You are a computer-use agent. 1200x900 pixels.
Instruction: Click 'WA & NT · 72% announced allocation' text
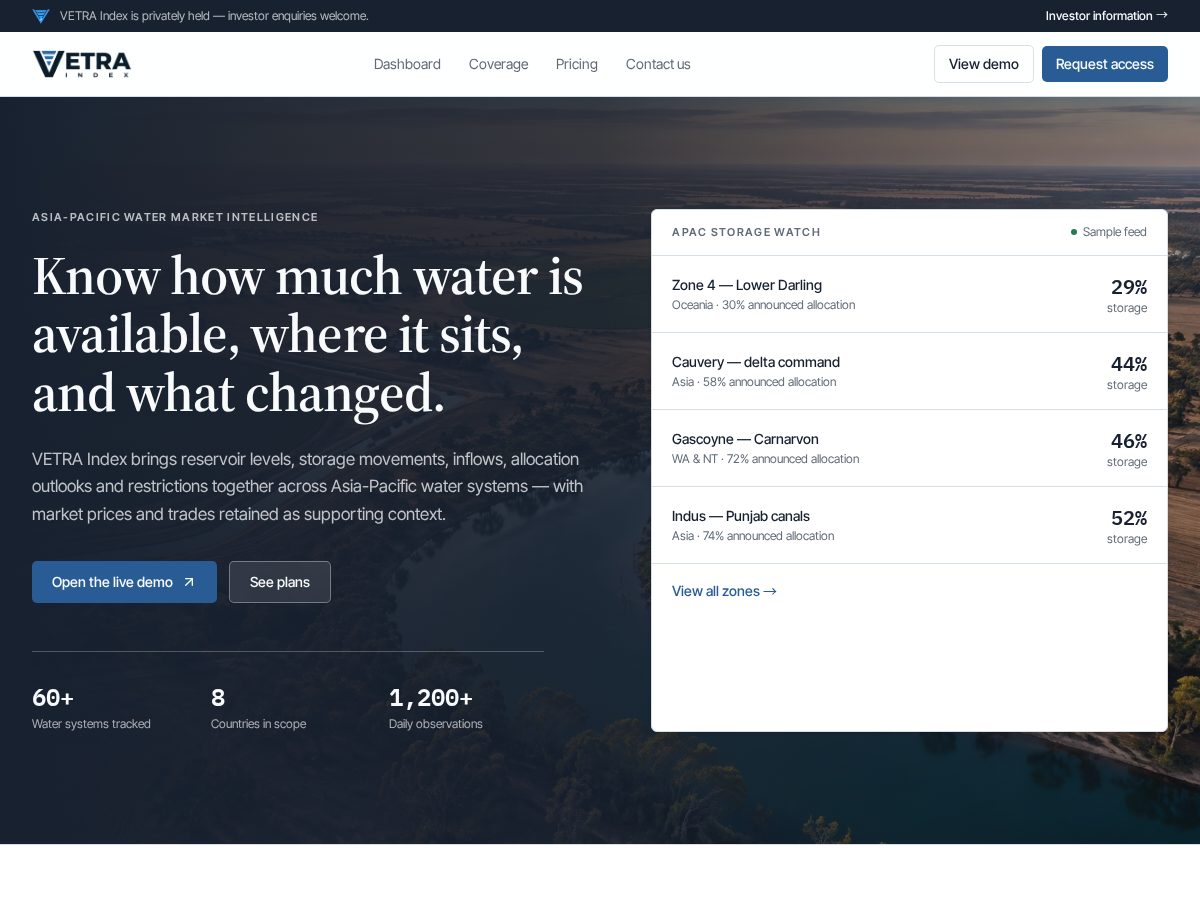click(x=766, y=459)
